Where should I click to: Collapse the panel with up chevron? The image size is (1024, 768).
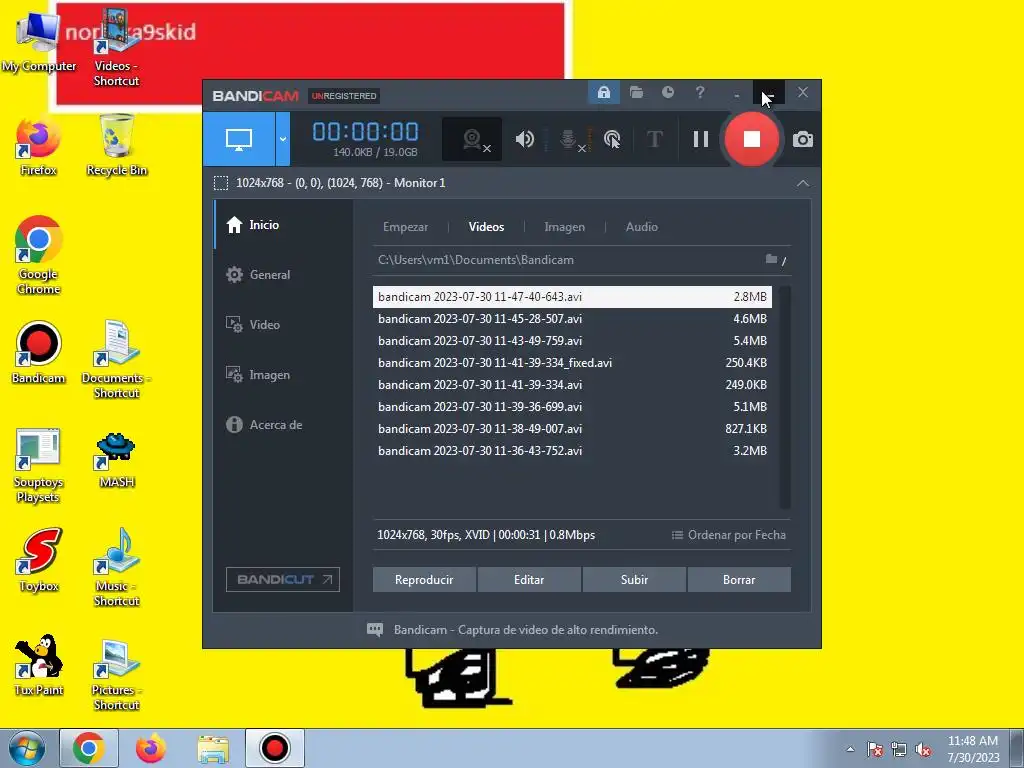(x=803, y=184)
